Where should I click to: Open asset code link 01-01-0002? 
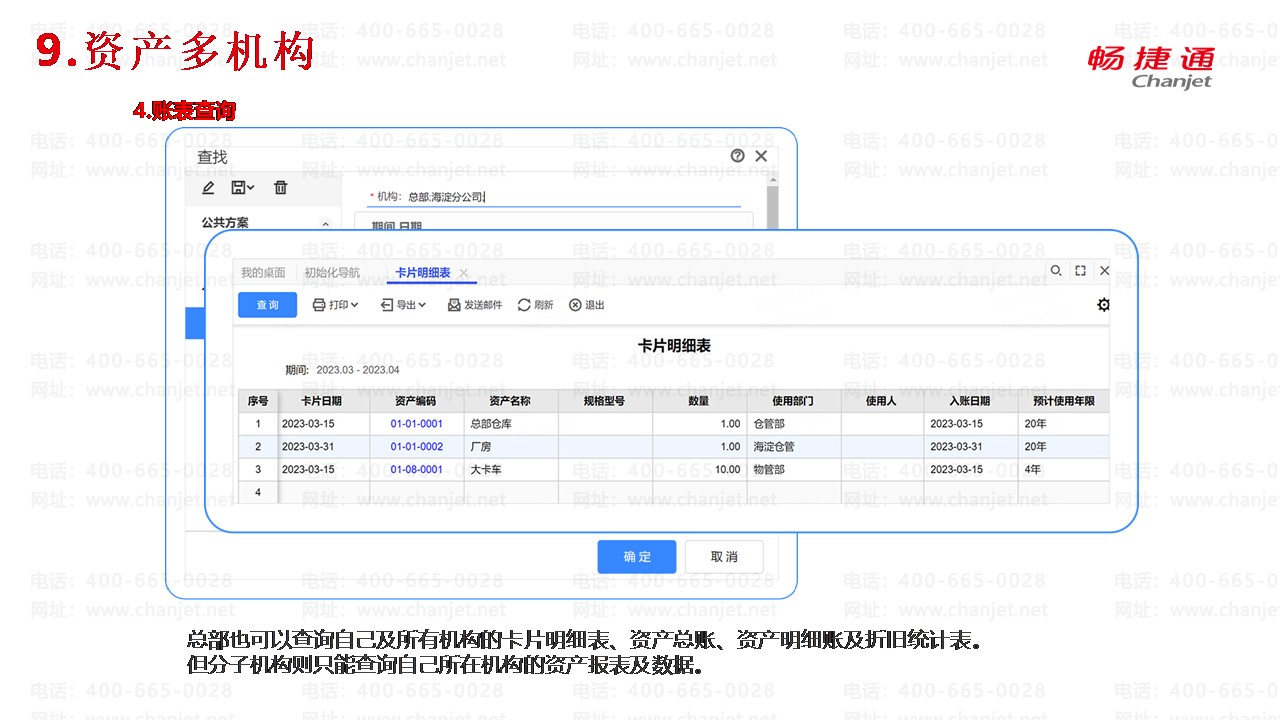pyautogui.click(x=416, y=447)
